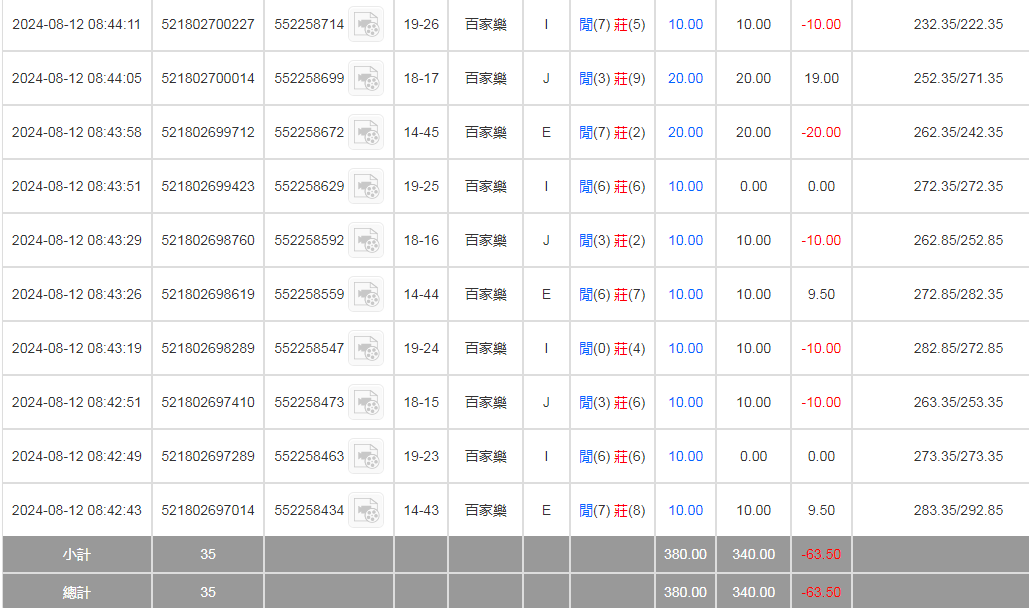This screenshot has height=608, width=1029.
Task: Open video replay for game 552258714
Action: pyautogui.click(x=367, y=24)
